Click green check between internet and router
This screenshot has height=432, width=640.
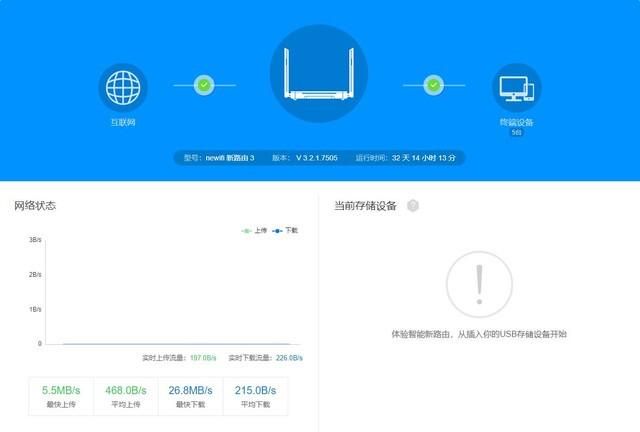(204, 85)
